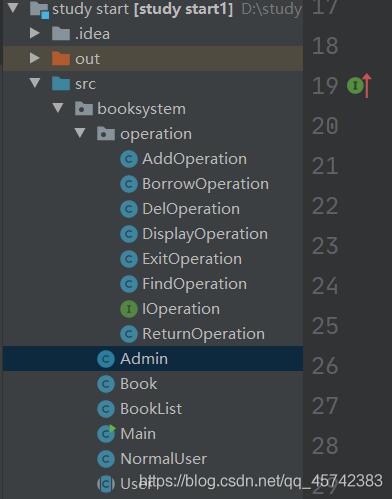
Task: Click the AddOperation class icon
Action: pos(129,159)
